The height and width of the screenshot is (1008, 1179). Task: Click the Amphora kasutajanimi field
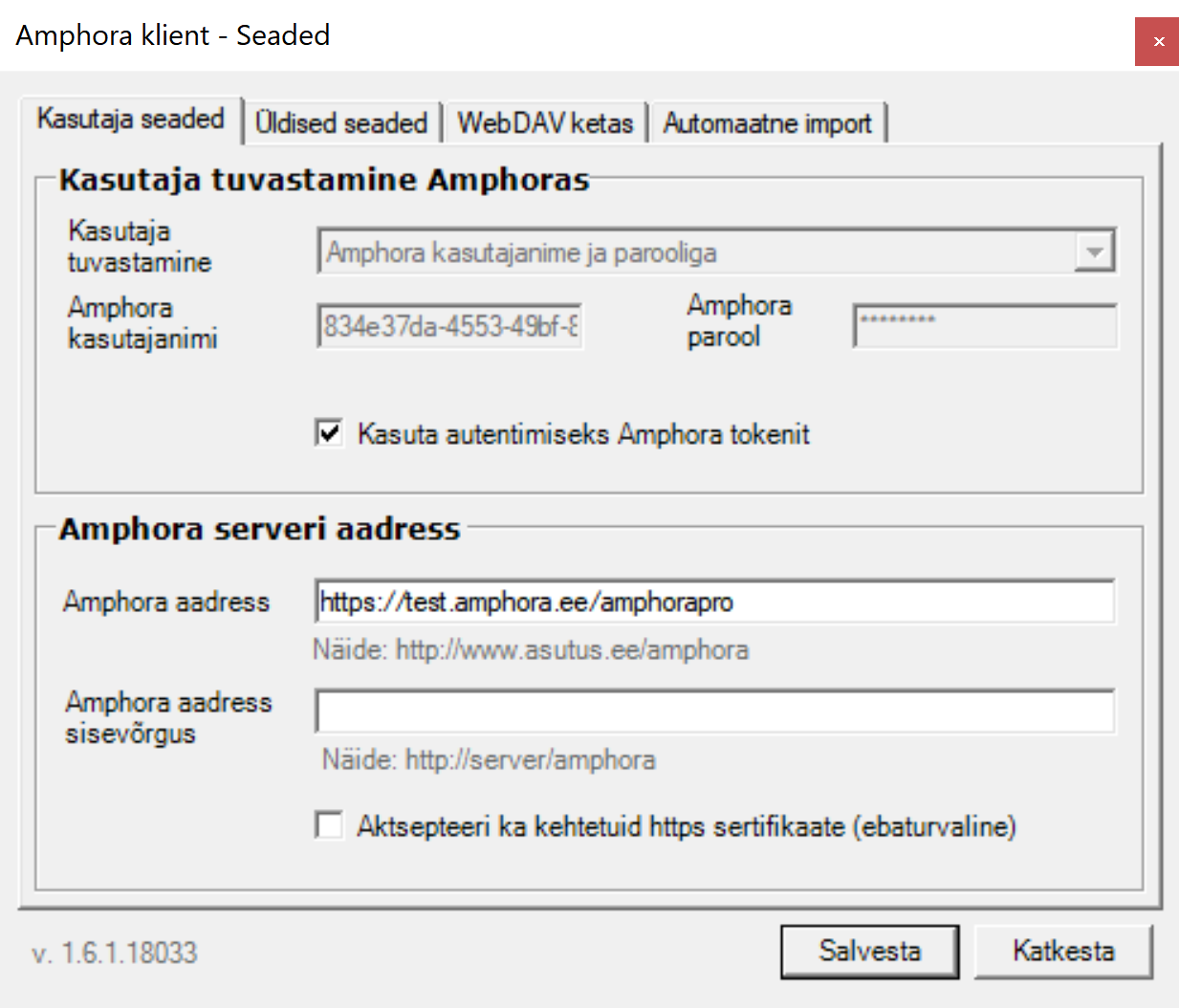449,327
